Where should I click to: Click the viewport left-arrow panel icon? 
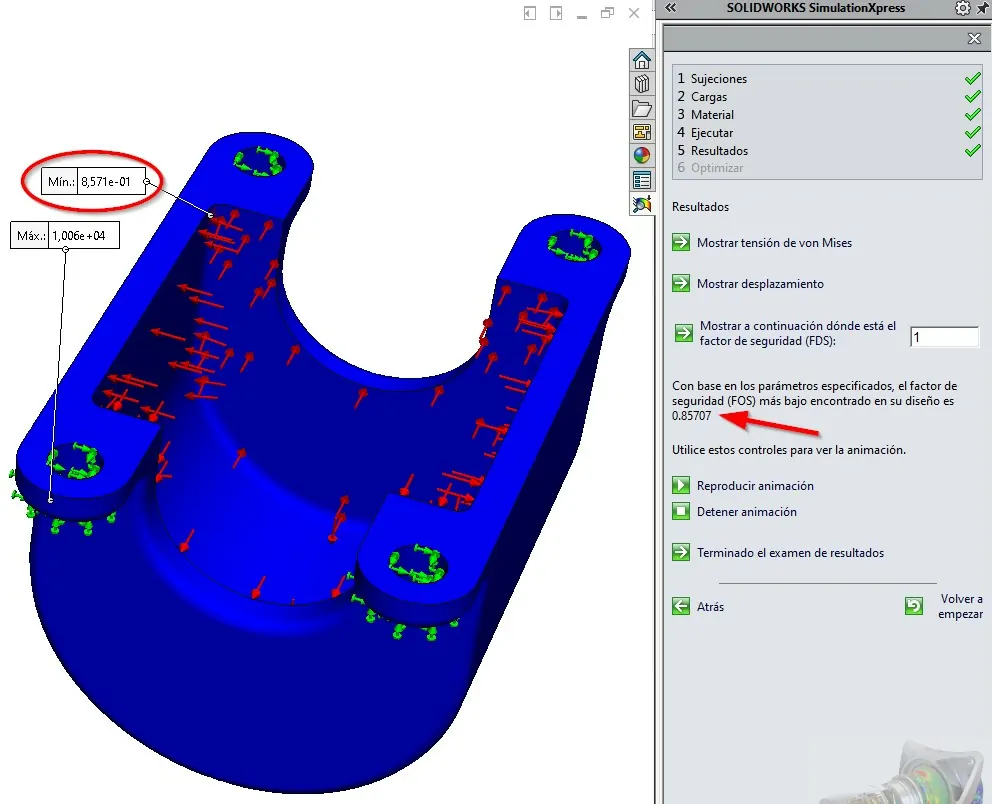[x=530, y=13]
